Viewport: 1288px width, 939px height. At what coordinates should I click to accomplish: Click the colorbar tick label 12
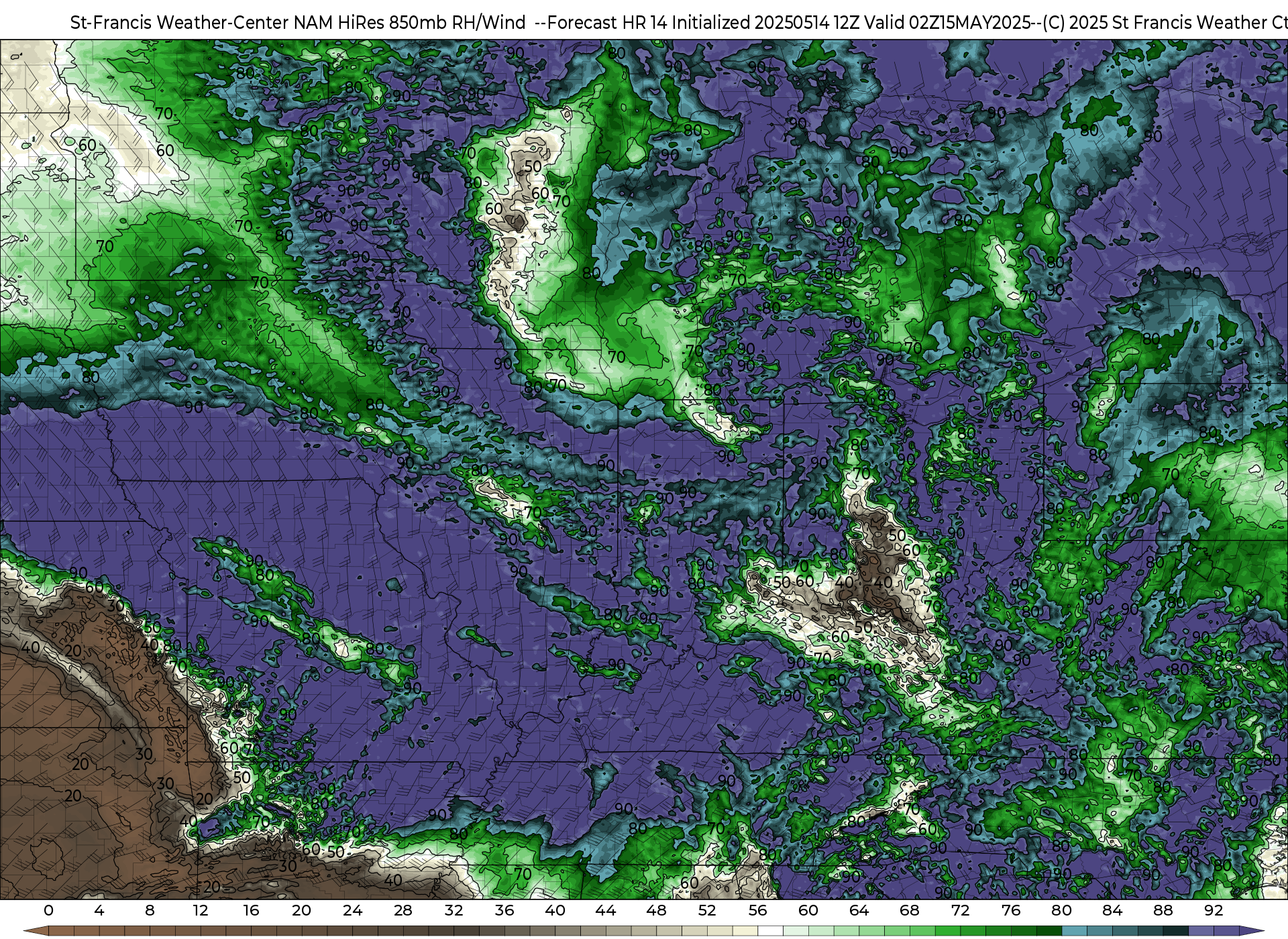pyautogui.click(x=201, y=911)
